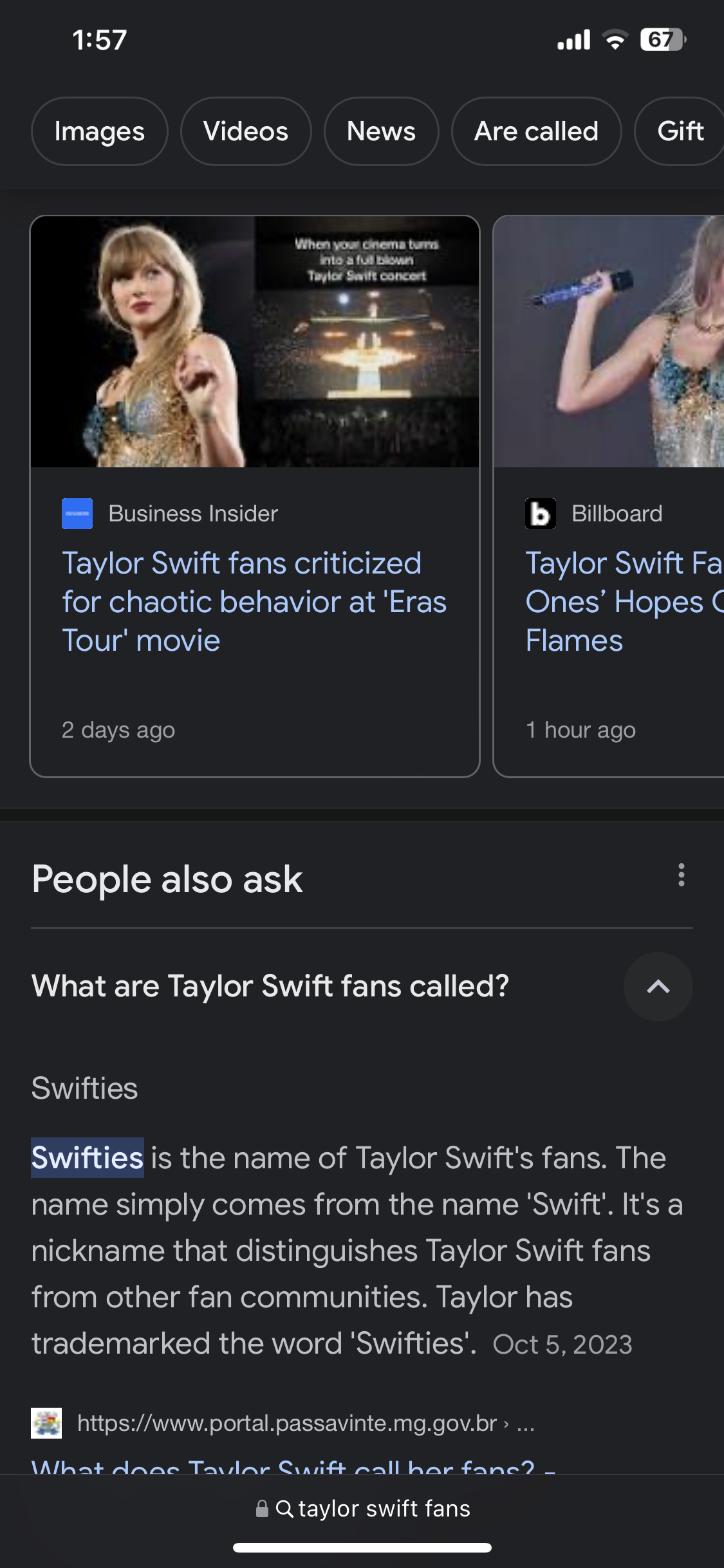Open the Business Insider 'Eras Tour' movie article
Screen dimensions: 724x1568
(254, 602)
